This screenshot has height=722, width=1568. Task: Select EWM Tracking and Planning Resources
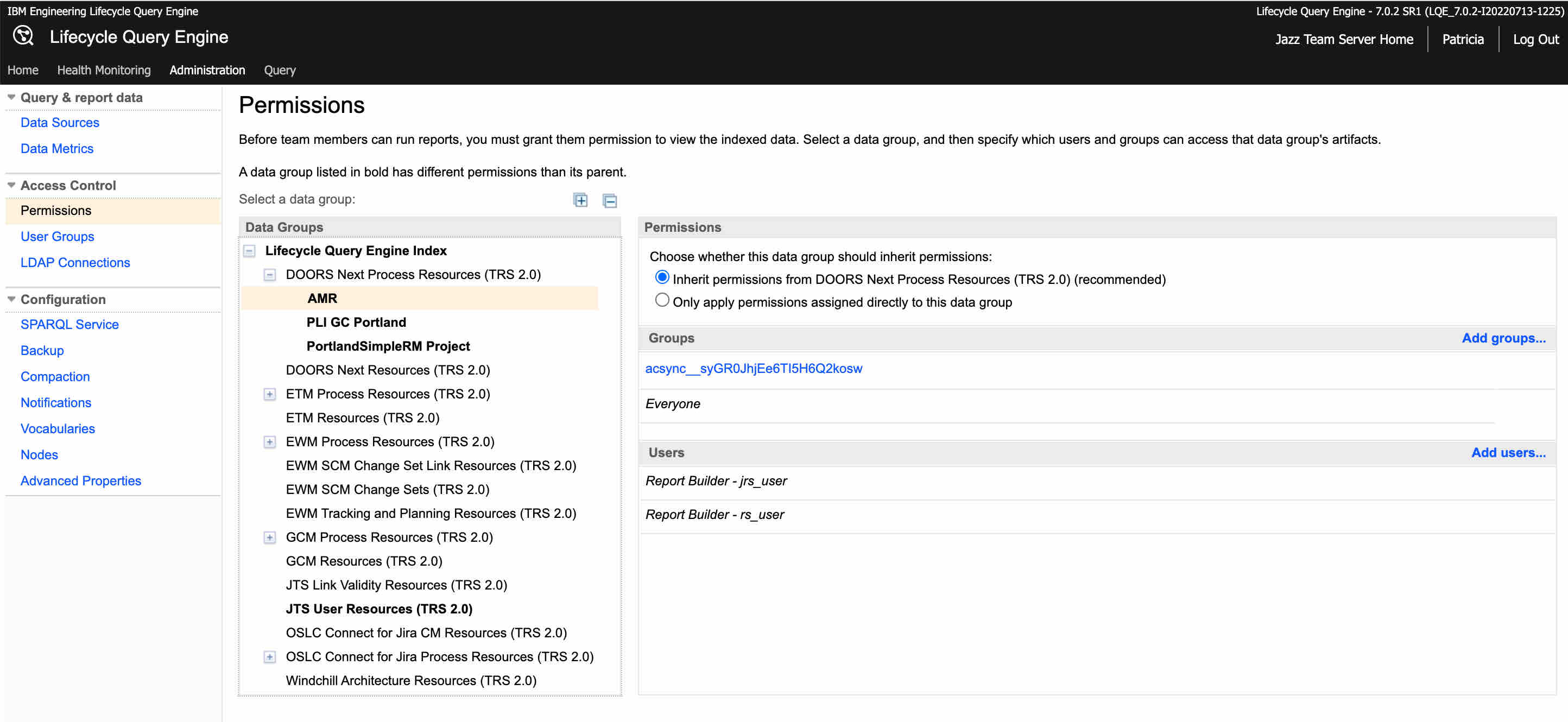(431, 513)
